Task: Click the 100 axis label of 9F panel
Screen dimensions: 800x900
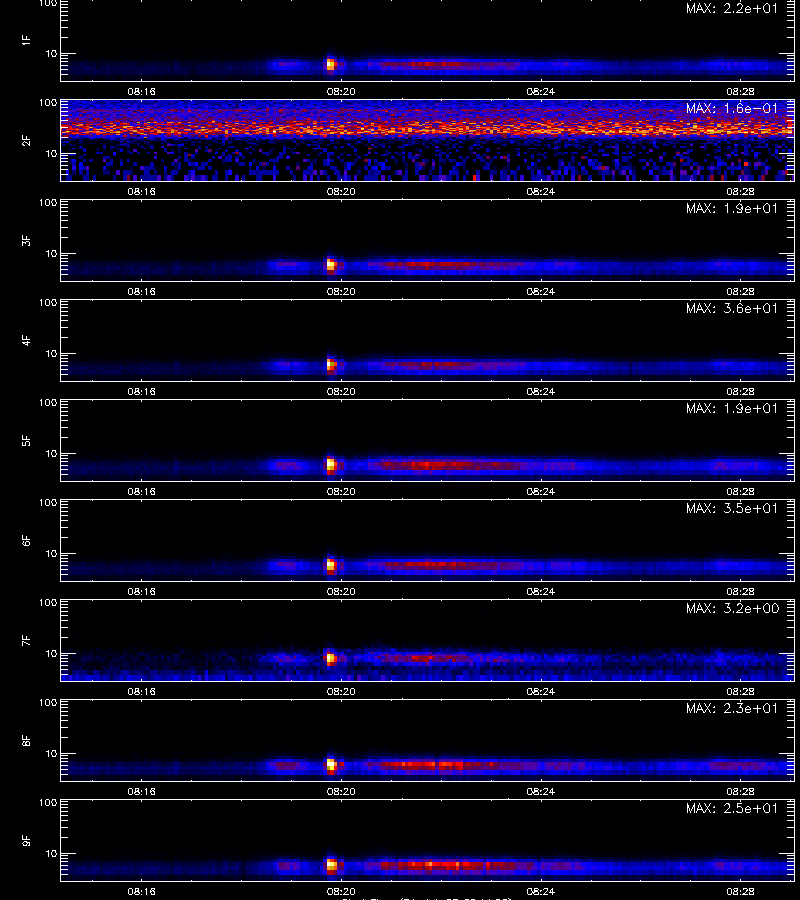Action: 48,803
